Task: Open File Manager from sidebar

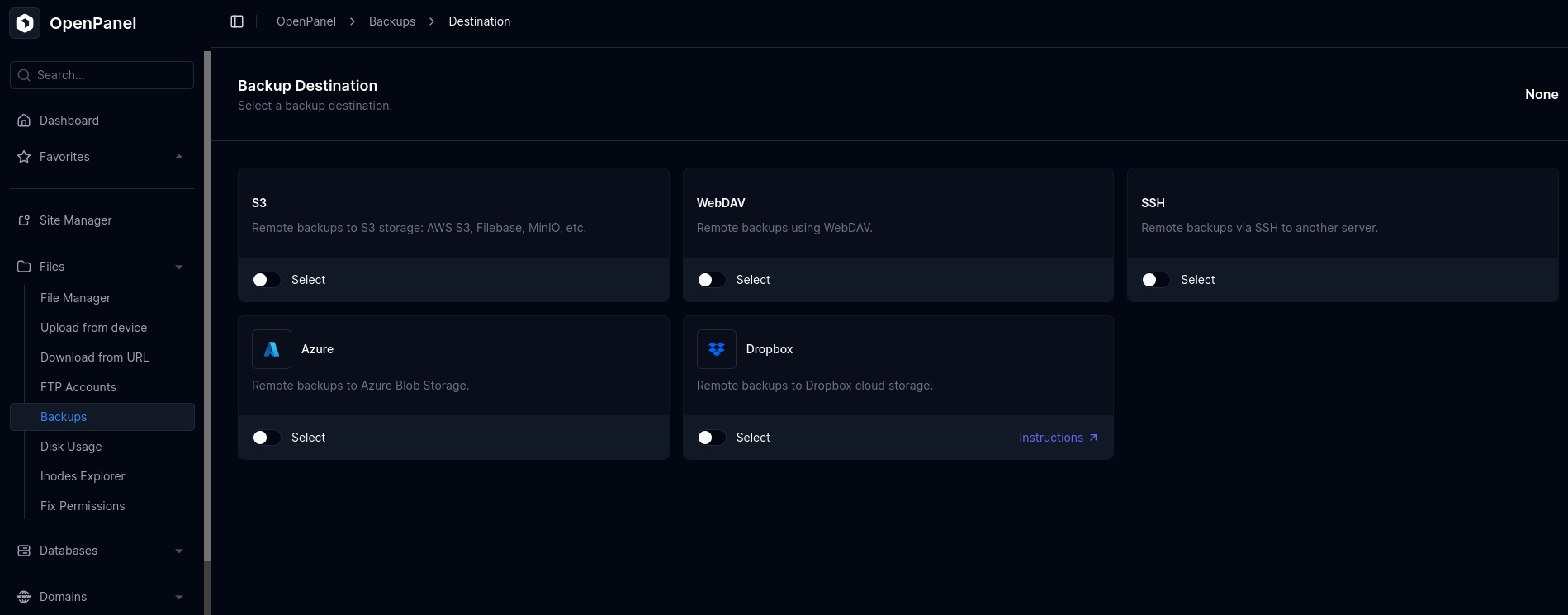Action: pos(75,298)
